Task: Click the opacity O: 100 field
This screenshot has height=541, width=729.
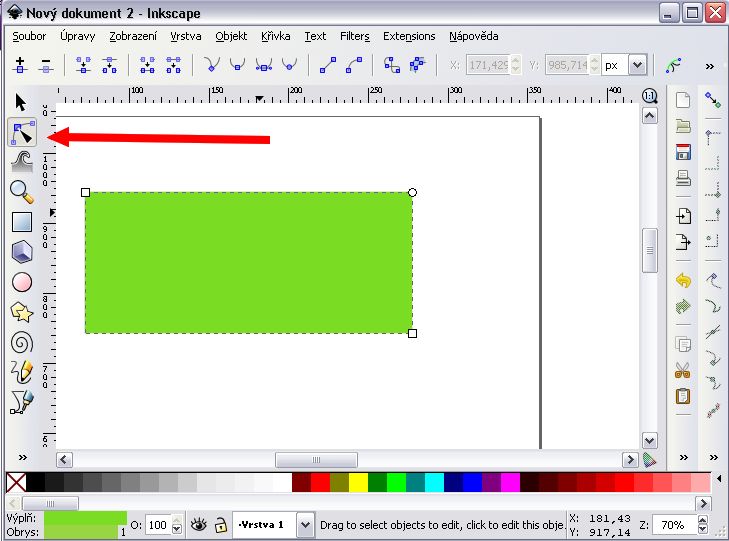Action: pos(159,525)
